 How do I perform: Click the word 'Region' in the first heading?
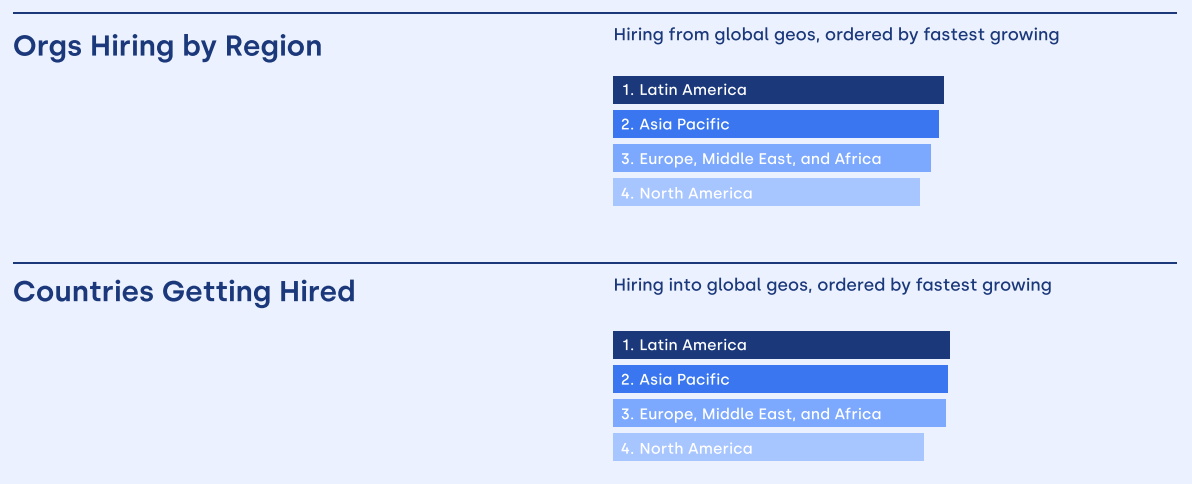tap(274, 48)
